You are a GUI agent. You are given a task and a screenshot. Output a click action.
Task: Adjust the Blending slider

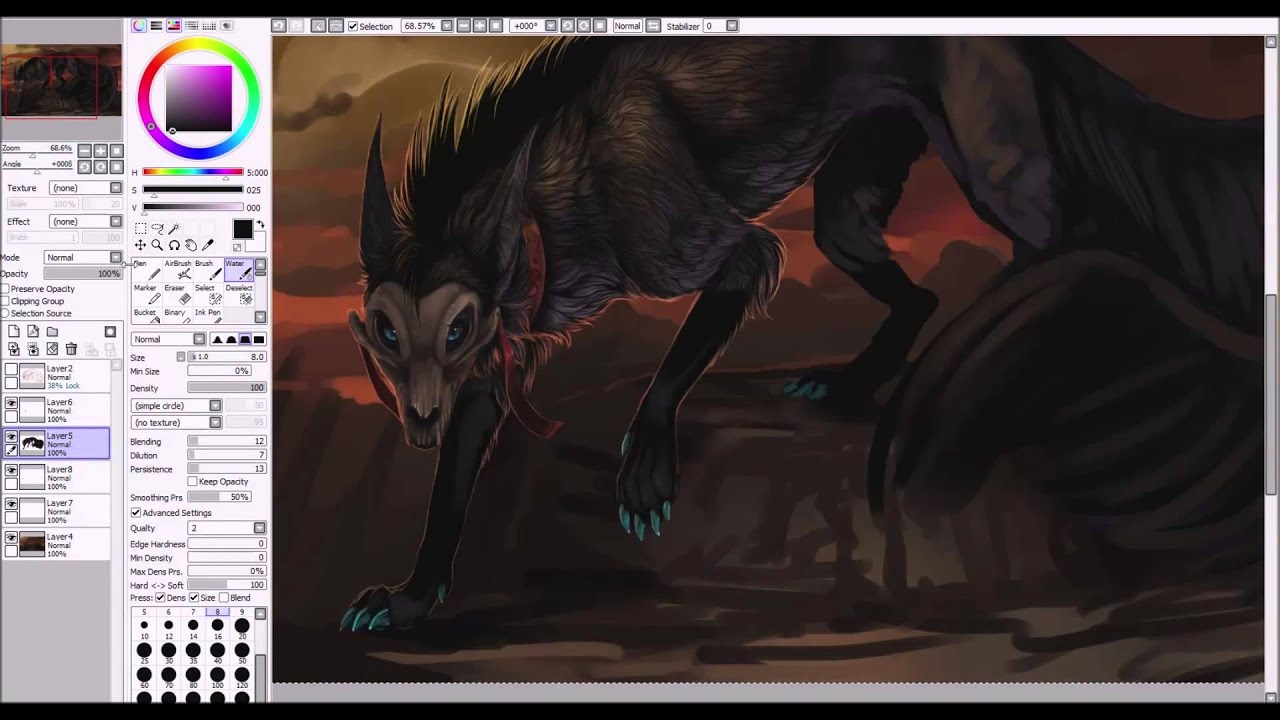[227, 441]
